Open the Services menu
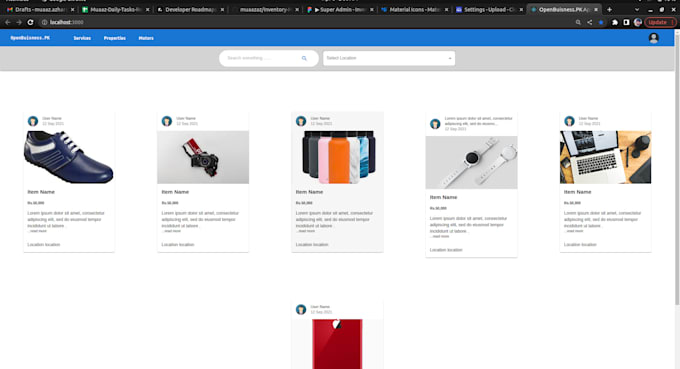The image size is (680, 369). click(x=82, y=38)
